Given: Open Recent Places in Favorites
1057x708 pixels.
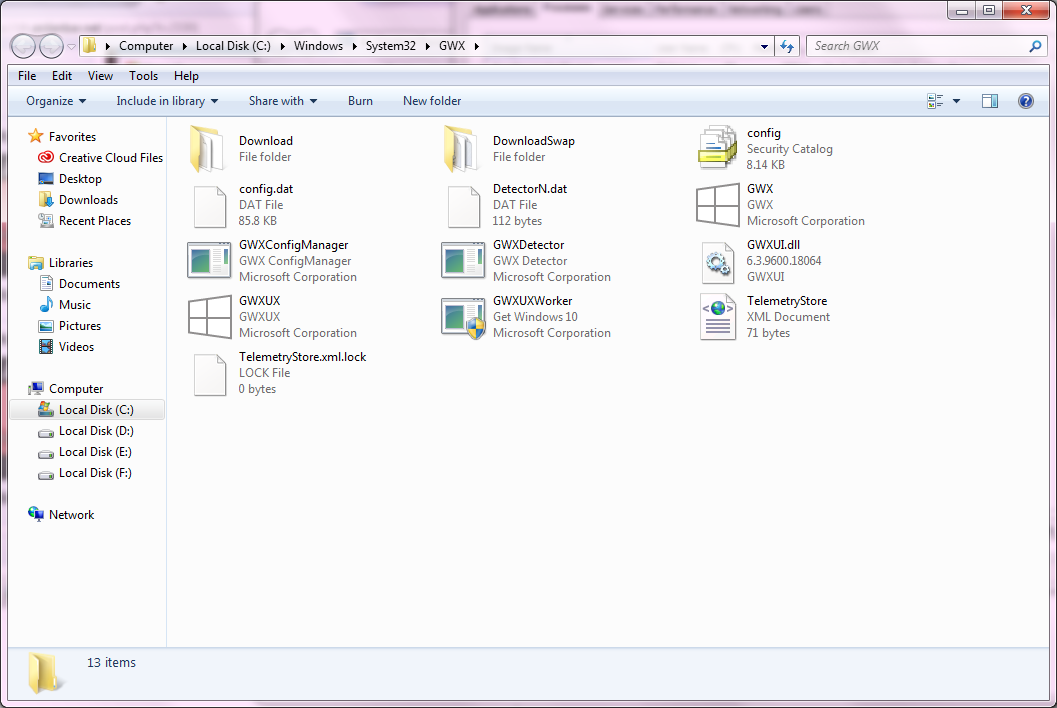Looking at the screenshot, I should click(x=84, y=220).
